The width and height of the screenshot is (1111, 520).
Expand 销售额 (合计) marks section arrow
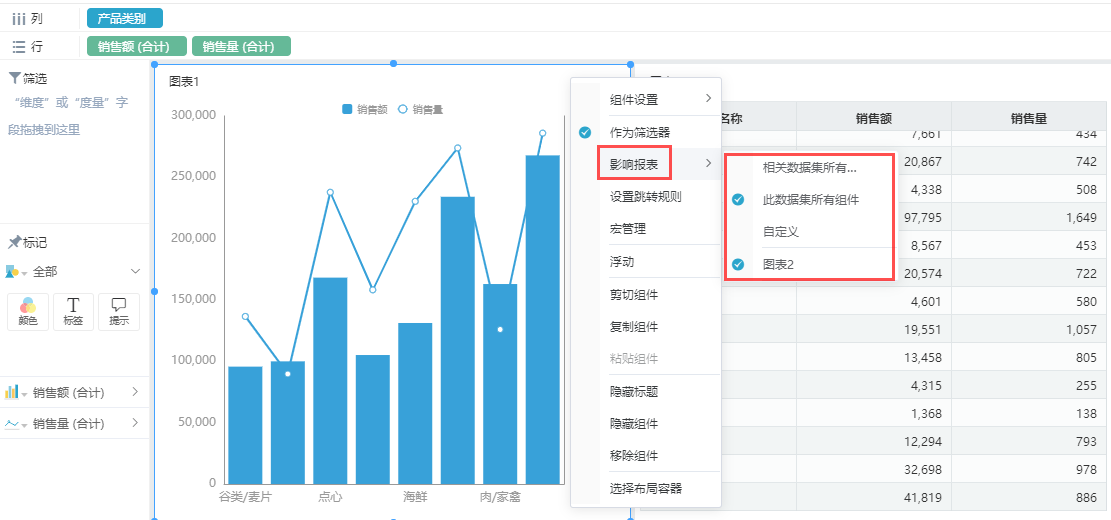pos(135,392)
